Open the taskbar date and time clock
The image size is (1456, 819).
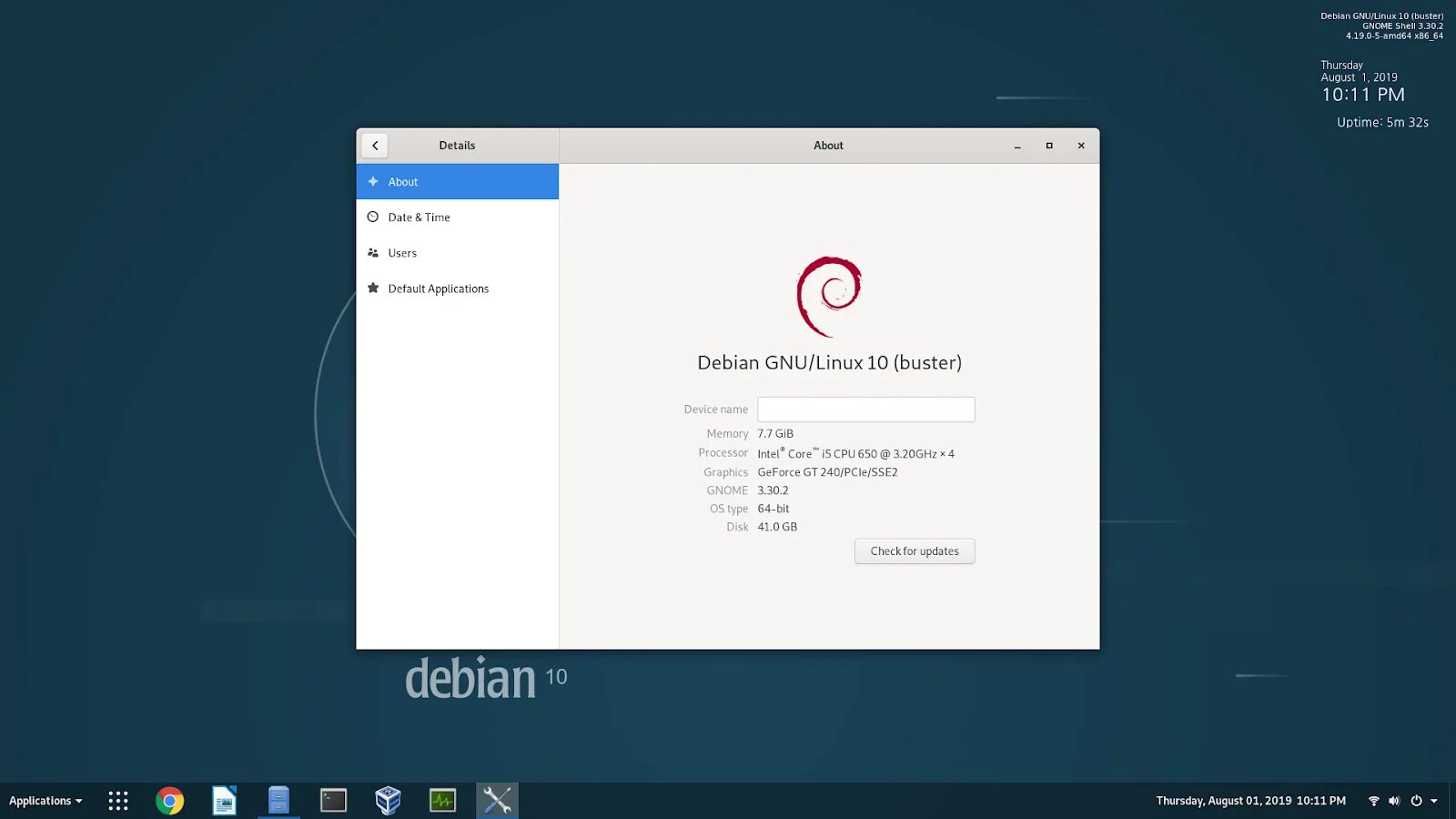click(1250, 801)
